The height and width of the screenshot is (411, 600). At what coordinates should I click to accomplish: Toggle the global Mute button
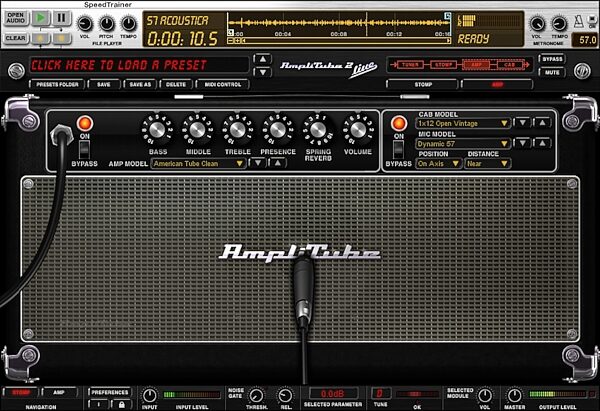tap(552, 72)
